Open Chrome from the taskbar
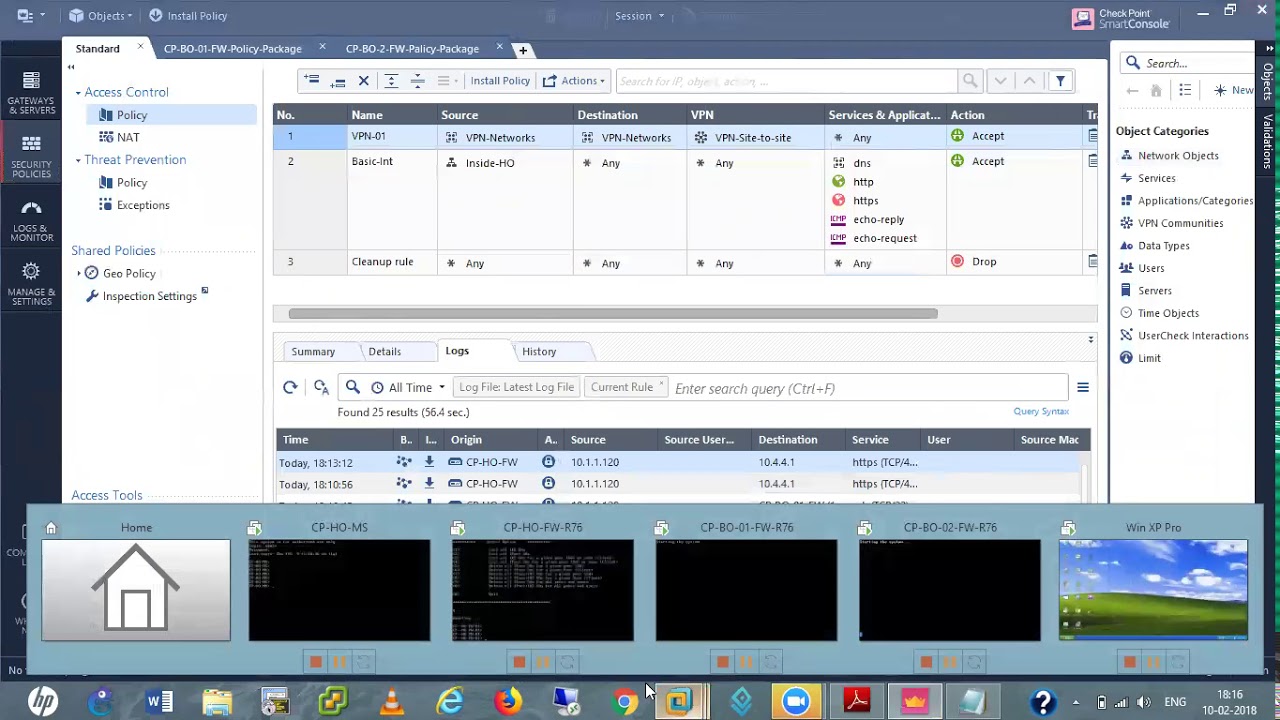 [x=625, y=702]
